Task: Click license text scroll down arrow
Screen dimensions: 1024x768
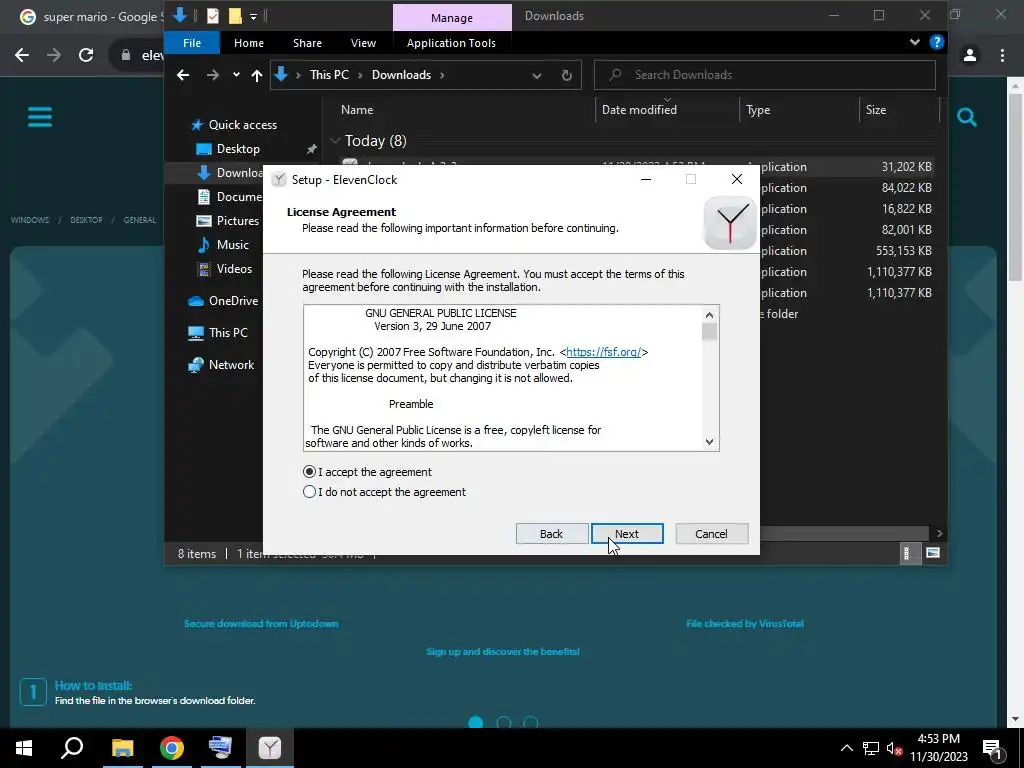Action: coord(709,442)
